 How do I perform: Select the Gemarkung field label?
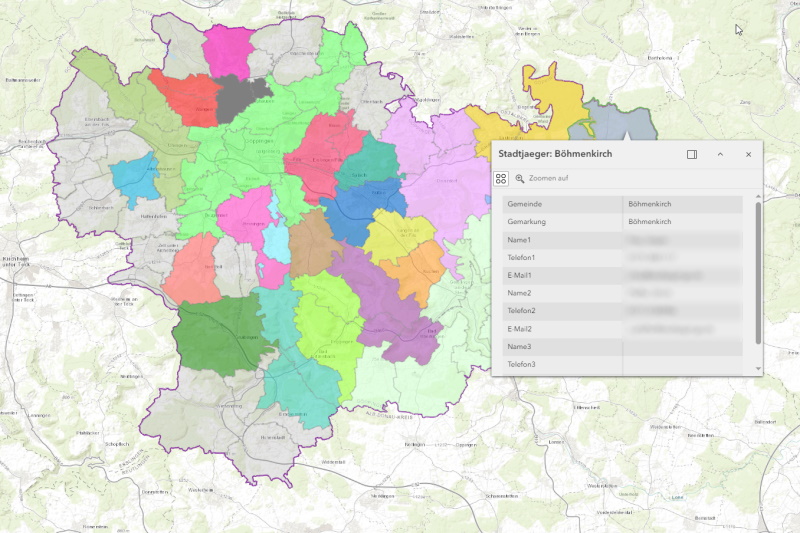pos(527,222)
